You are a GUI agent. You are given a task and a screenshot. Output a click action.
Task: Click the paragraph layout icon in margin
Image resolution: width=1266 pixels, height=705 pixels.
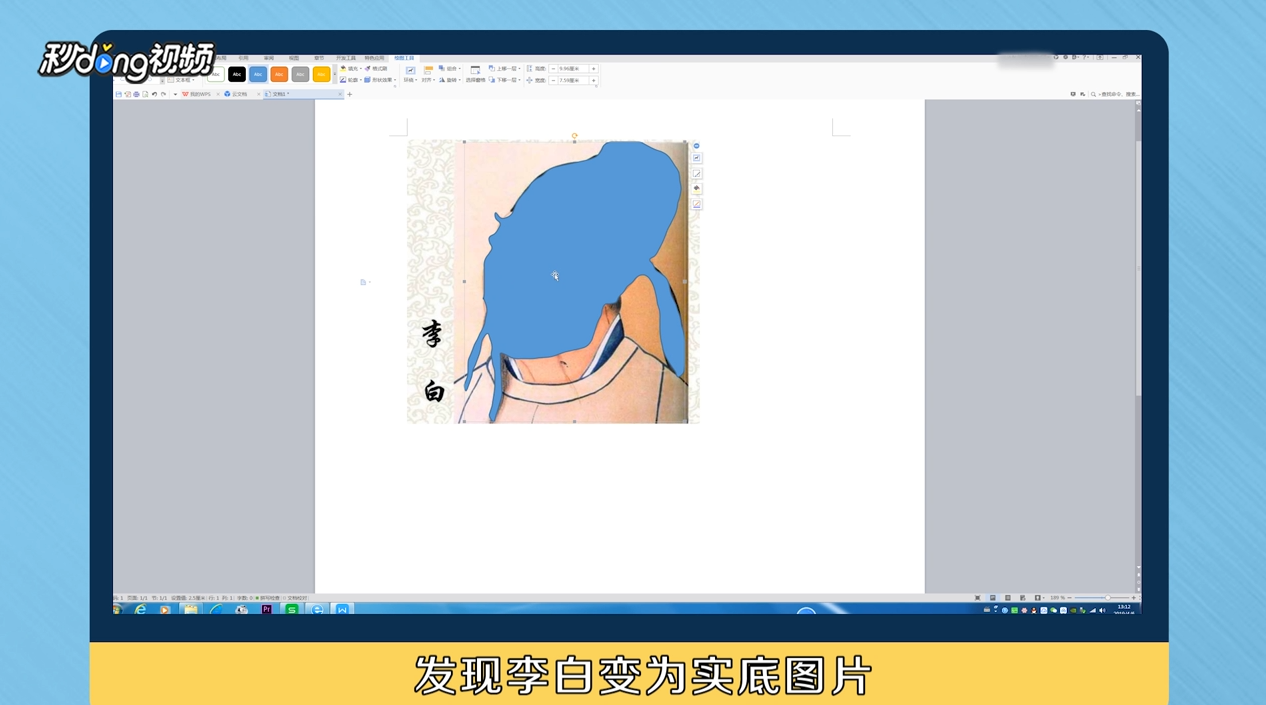pos(364,282)
